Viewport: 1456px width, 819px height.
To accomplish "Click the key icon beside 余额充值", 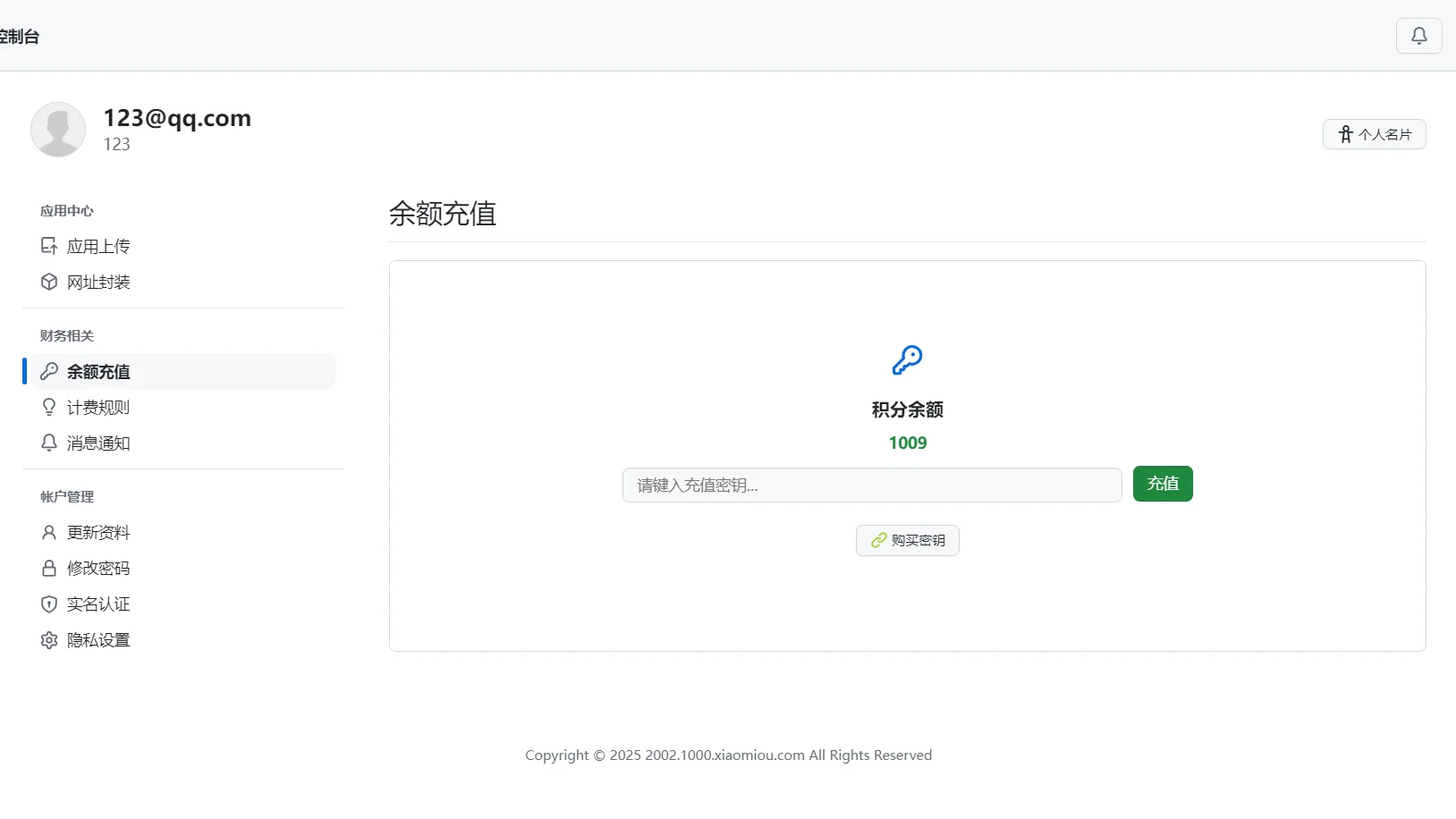I will pyautogui.click(x=49, y=371).
